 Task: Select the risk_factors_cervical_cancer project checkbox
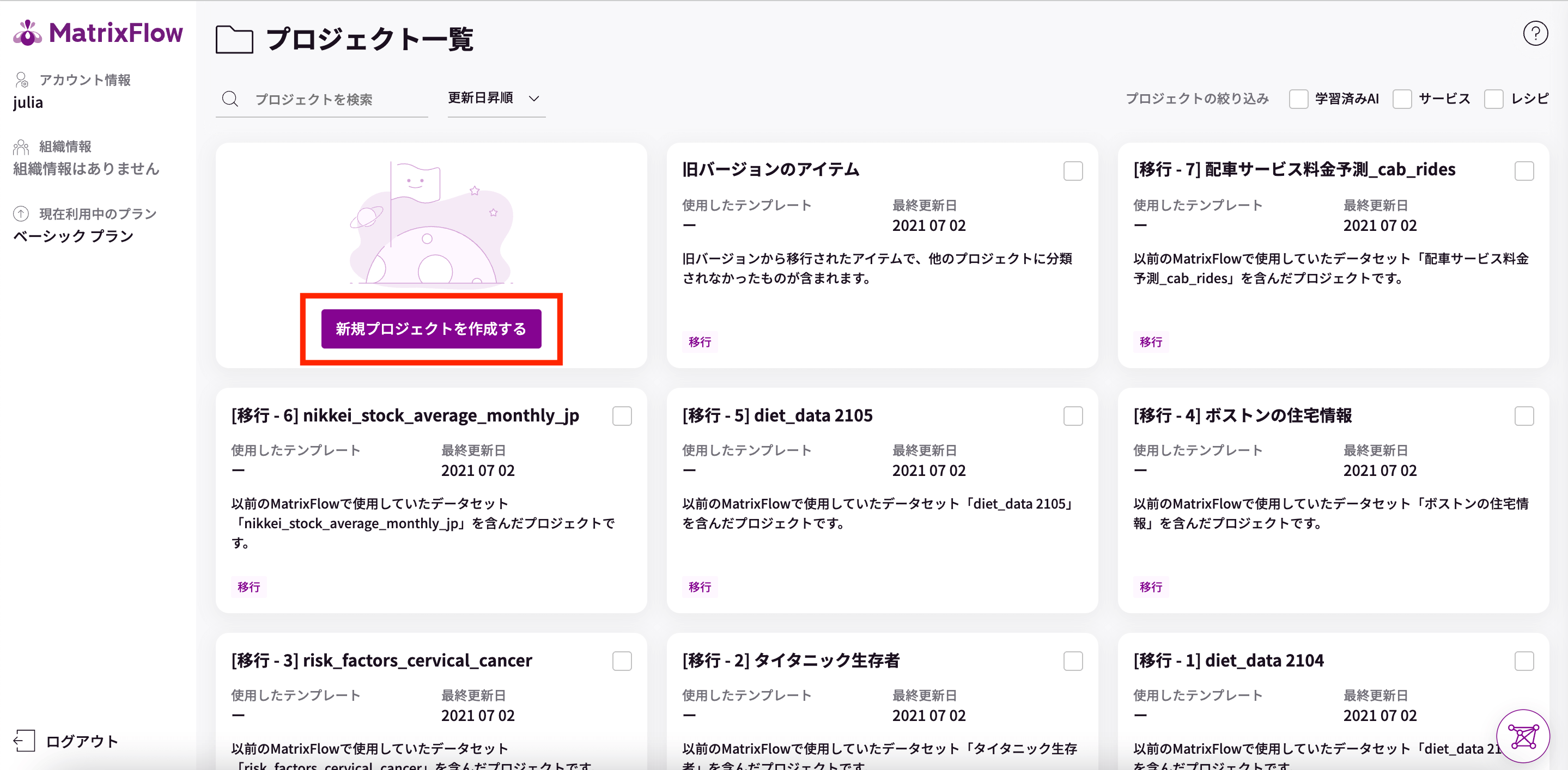coord(622,661)
